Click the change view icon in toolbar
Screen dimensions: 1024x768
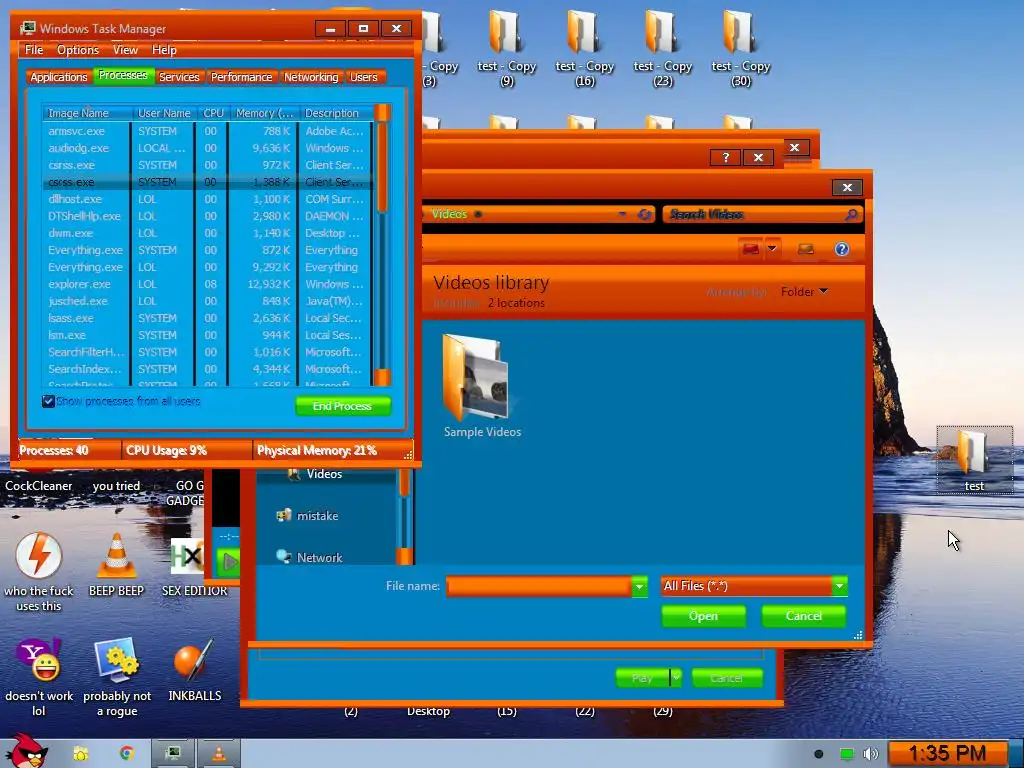750,249
